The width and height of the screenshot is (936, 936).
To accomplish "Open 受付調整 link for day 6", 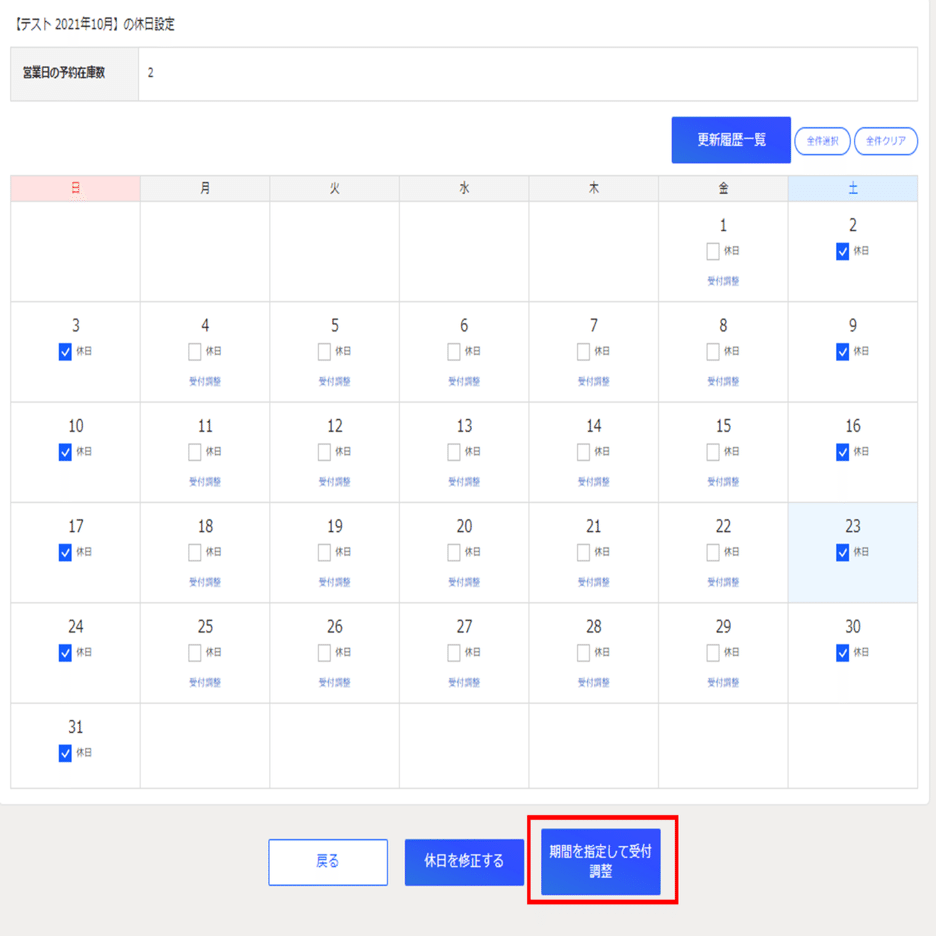I will 464,381.
